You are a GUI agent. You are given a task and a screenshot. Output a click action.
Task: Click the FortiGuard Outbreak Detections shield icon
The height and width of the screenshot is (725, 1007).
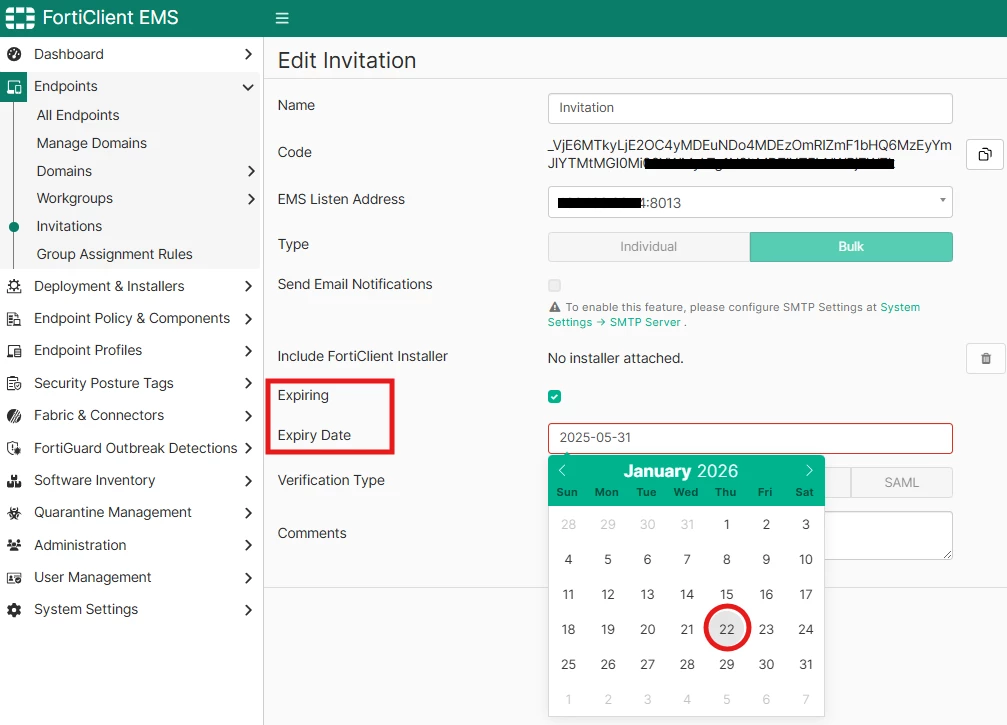(x=13, y=448)
